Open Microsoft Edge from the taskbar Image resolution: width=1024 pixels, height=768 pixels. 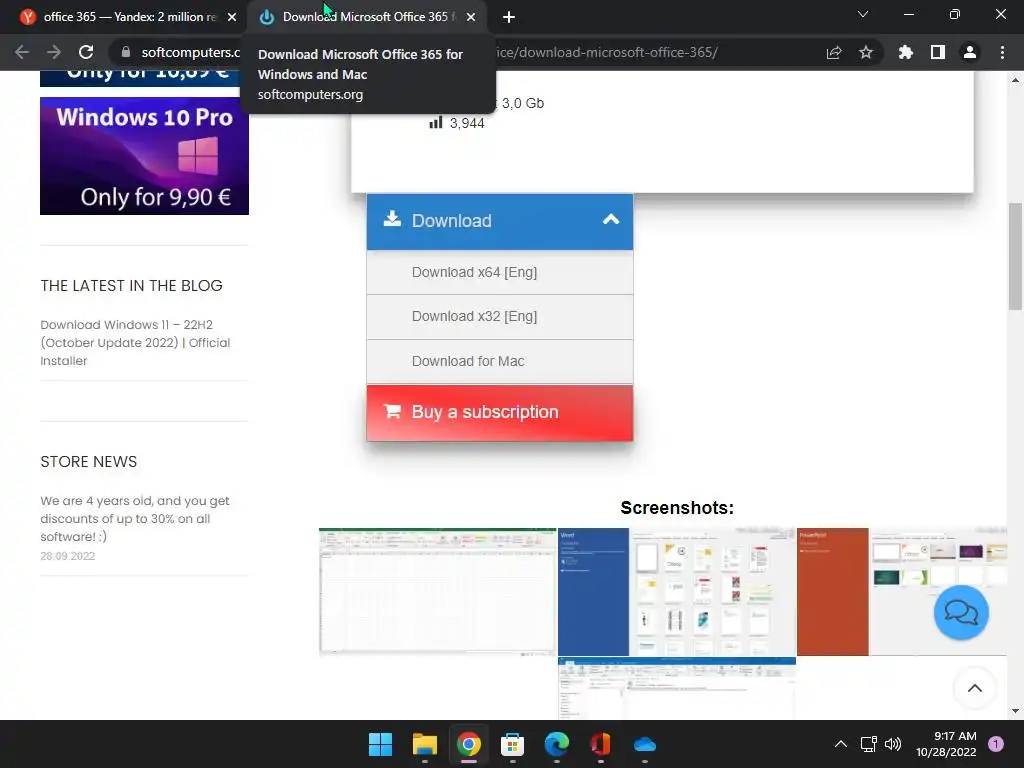click(x=556, y=744)
